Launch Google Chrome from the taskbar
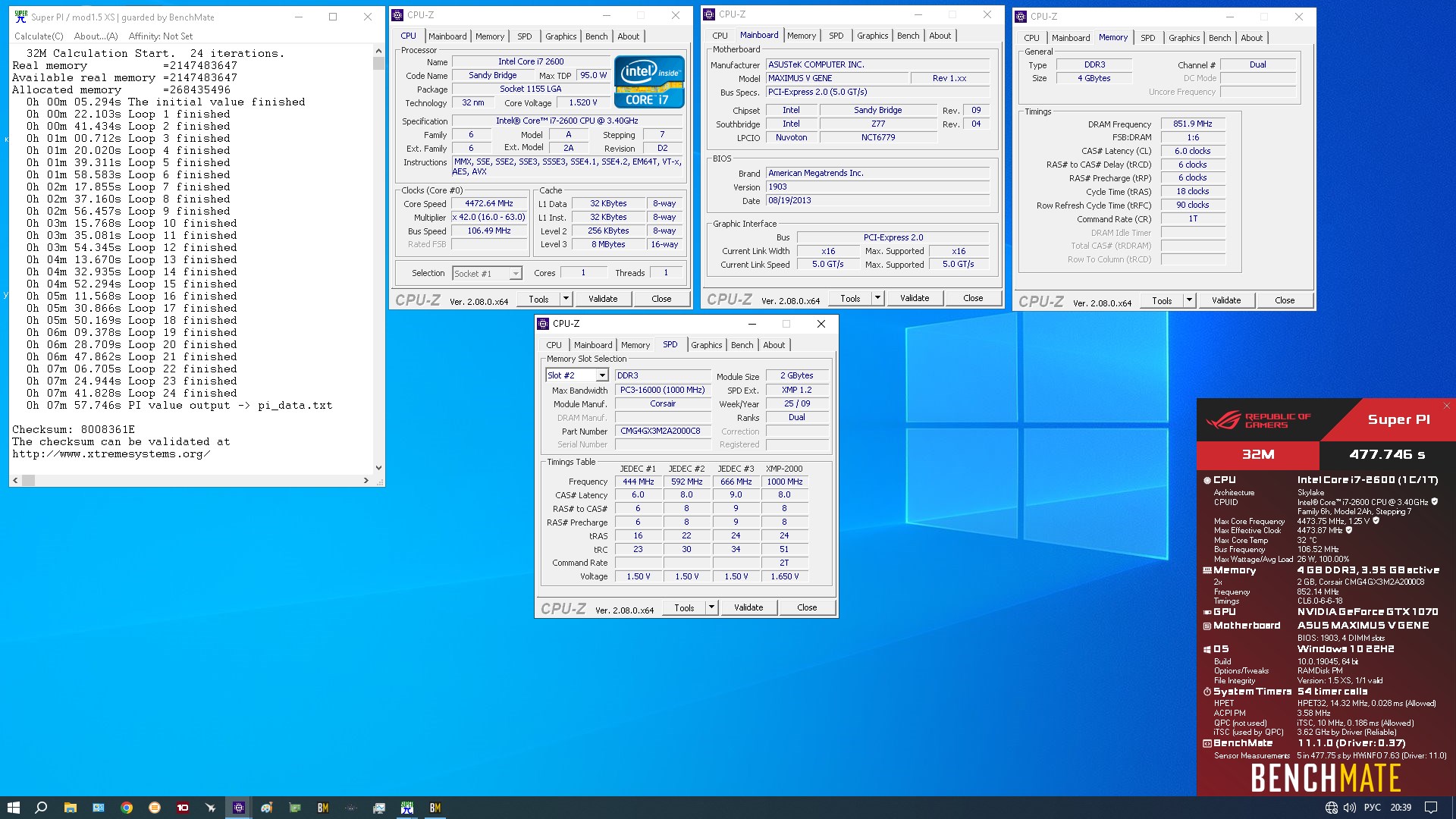1456x819 pixels. tap(127, 808)
